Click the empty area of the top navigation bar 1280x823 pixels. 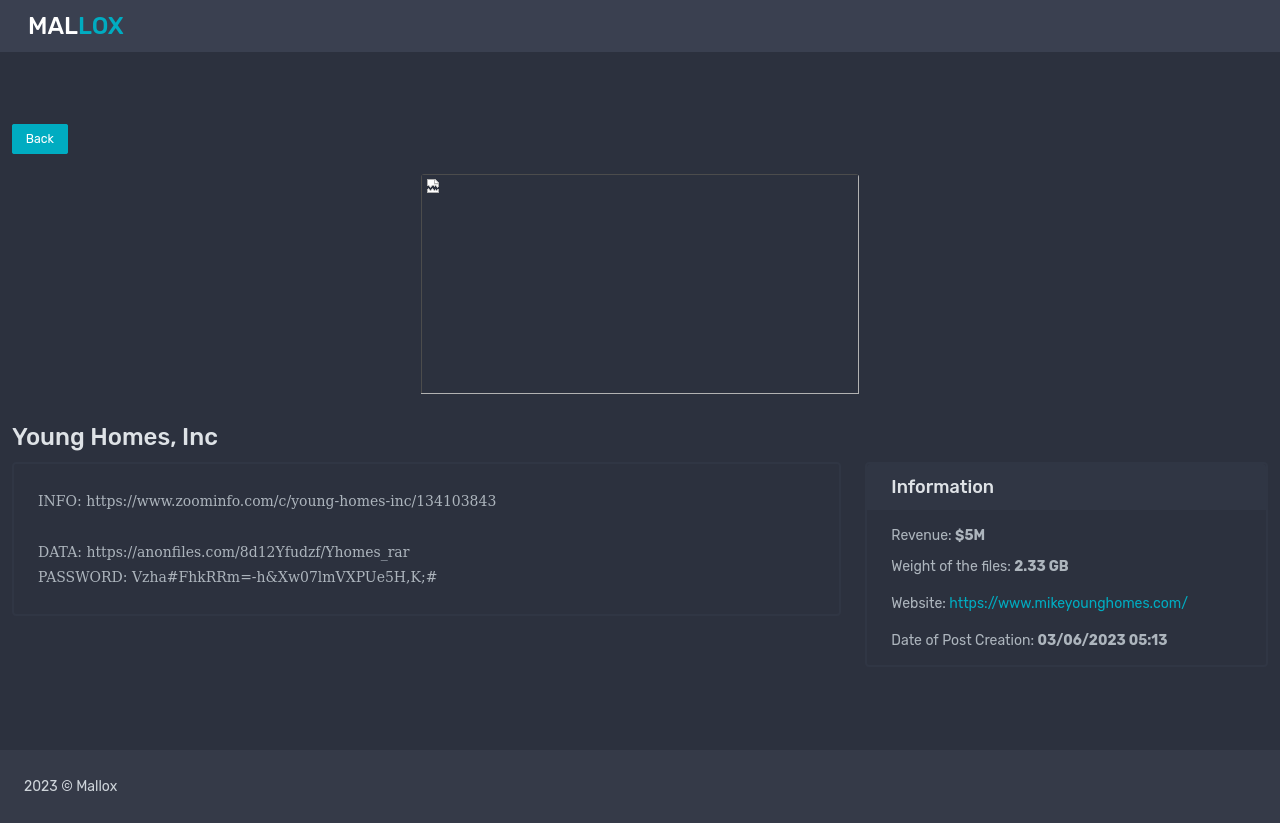[x=700, y=26]
